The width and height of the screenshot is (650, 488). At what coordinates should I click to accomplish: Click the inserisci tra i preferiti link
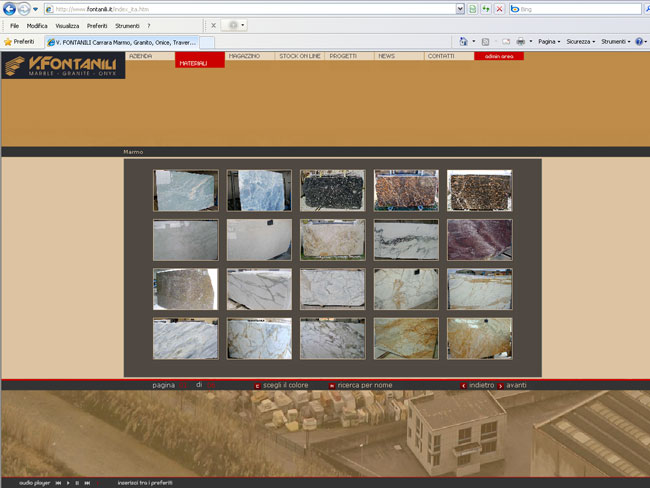[x=145, y=483]
